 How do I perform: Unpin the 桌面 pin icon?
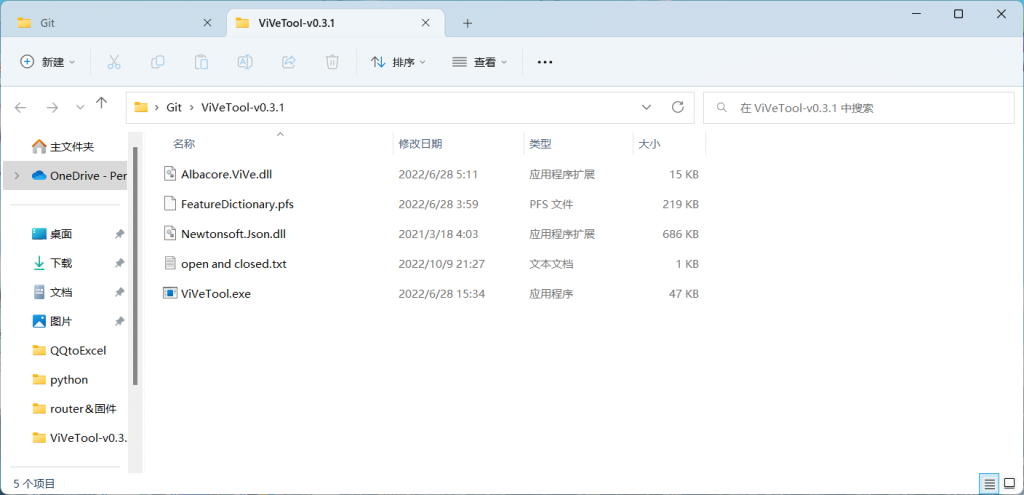(x=120, y=234)
